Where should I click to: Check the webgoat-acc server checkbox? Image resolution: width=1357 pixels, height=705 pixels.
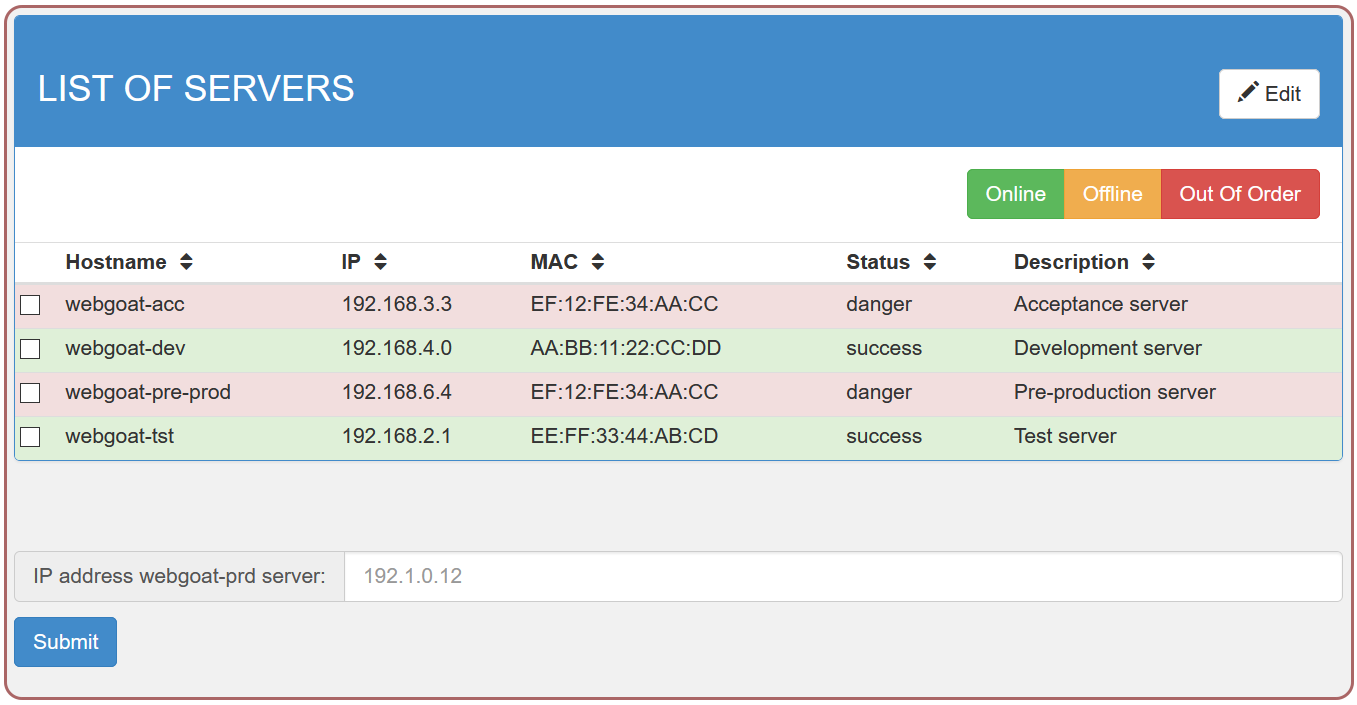(x=31, y=305)
